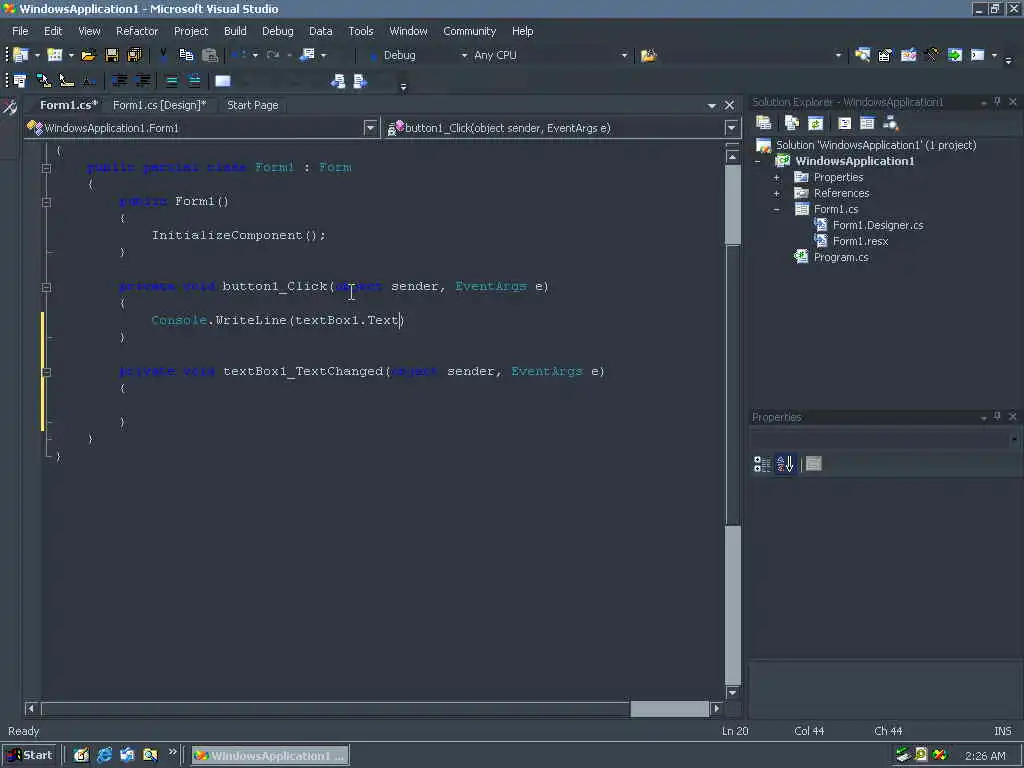Screen dimensions: 1024x768
Task: Expand the References node in Solution Explorer
Action: [776, 193]
